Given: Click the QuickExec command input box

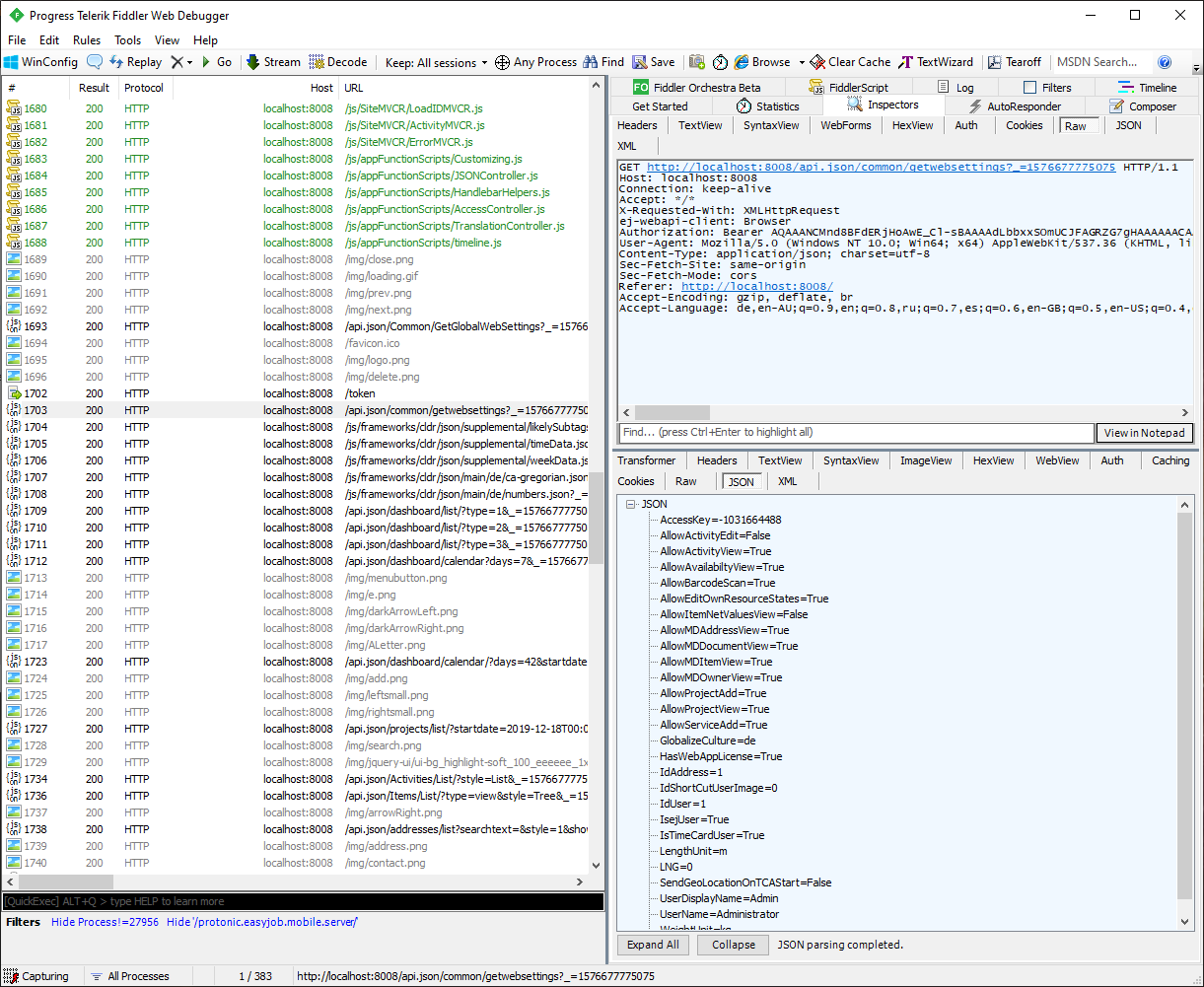Looking at the screenshot, I should 303,901.
